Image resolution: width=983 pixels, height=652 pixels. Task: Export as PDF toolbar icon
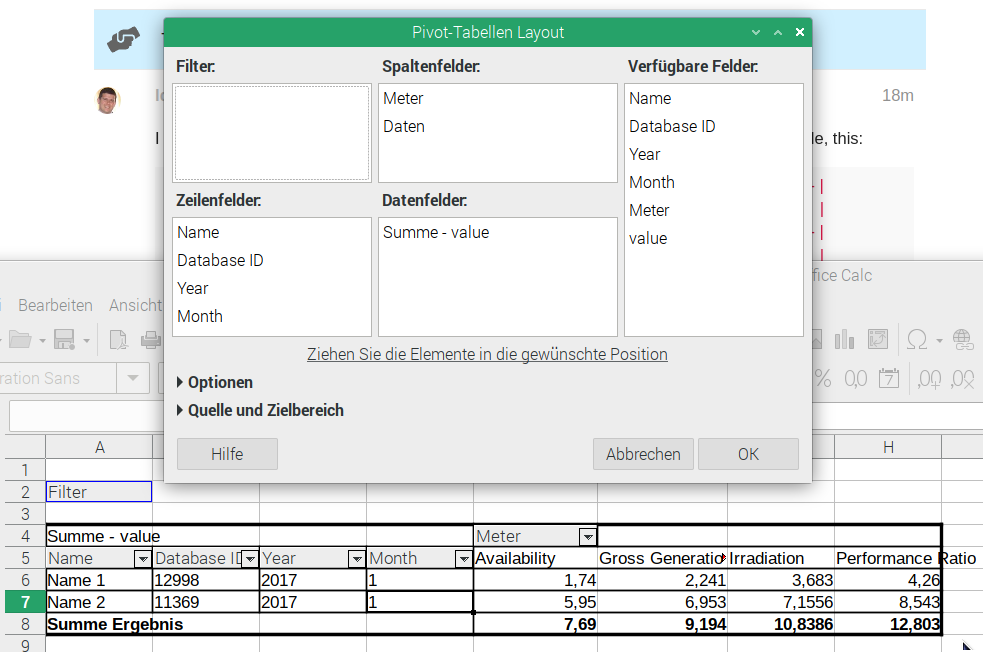[118, 340]
